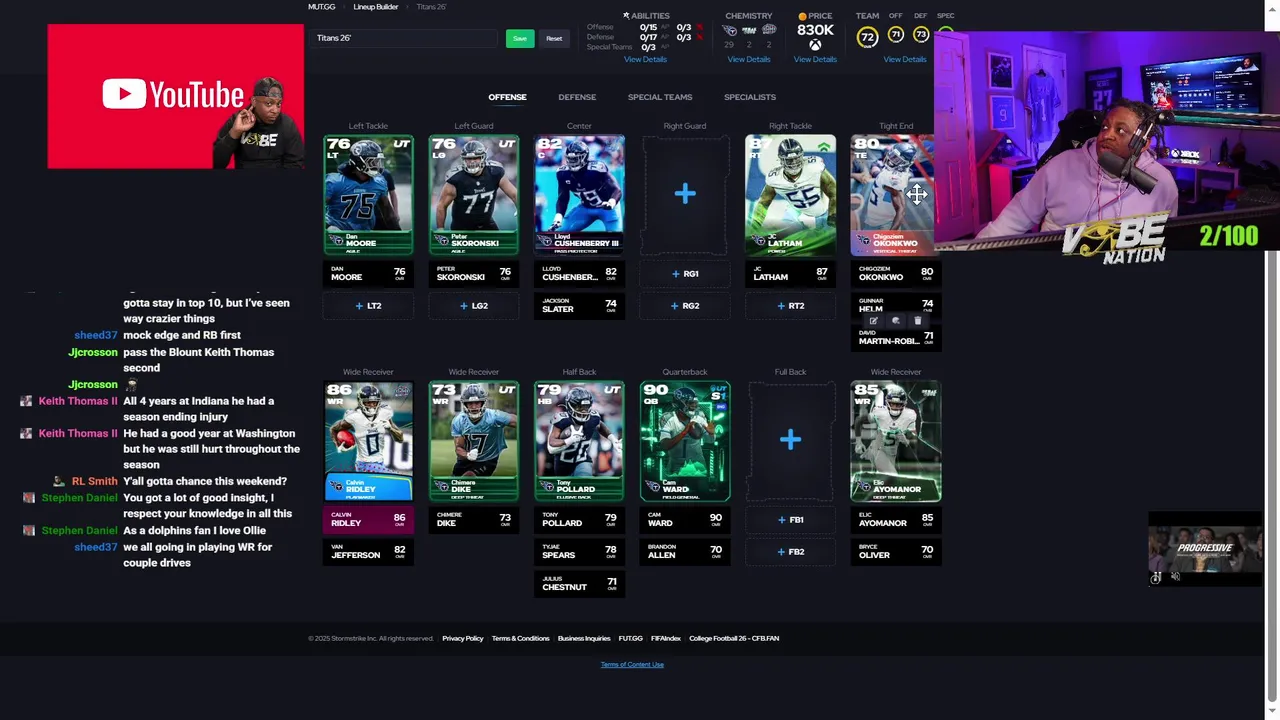Add a player to the Full Back slot
This screenshot has width=1280, height=720.
click(x=790, y=440)
